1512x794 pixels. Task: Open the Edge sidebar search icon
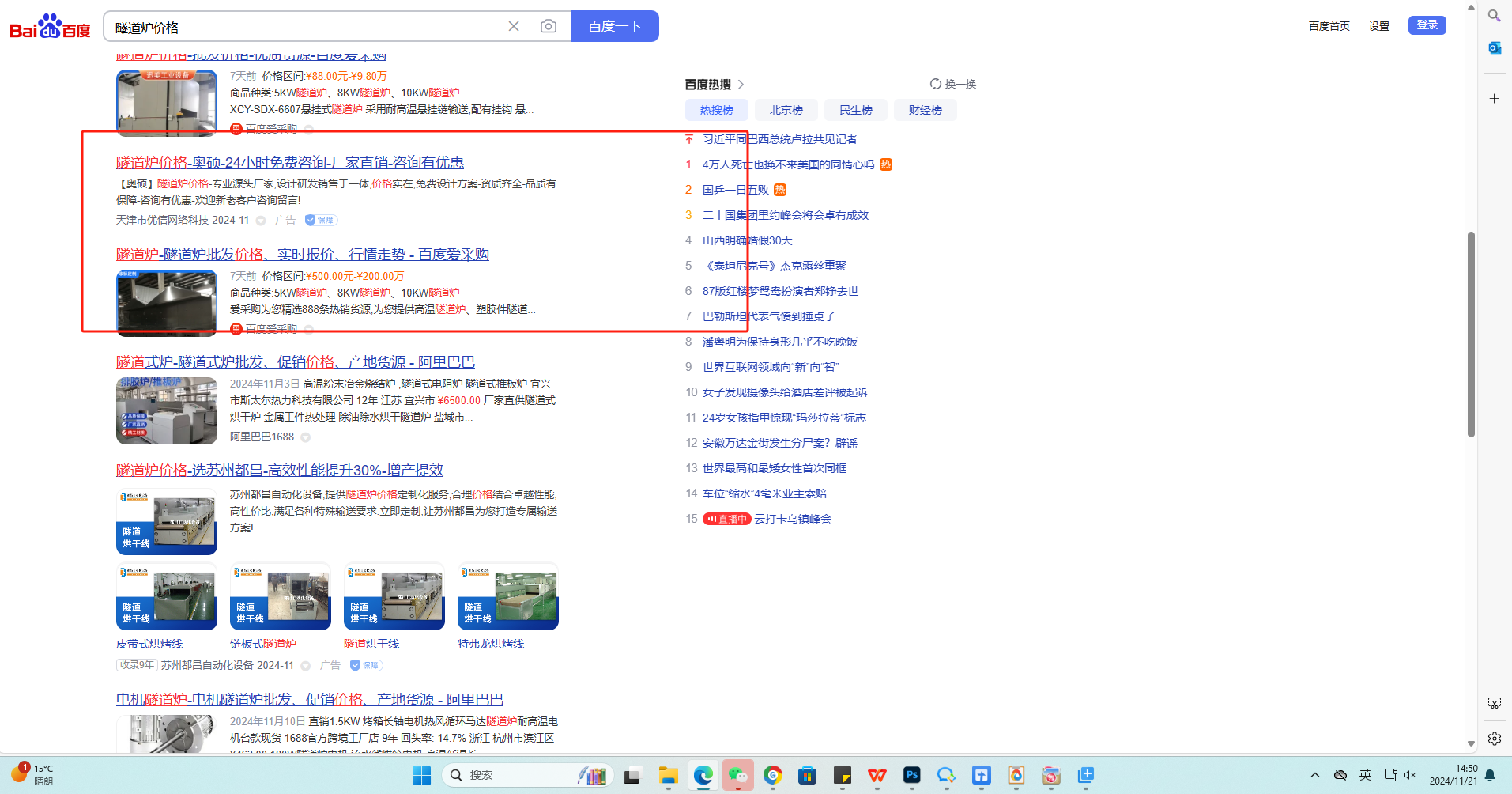(1494, 16)
